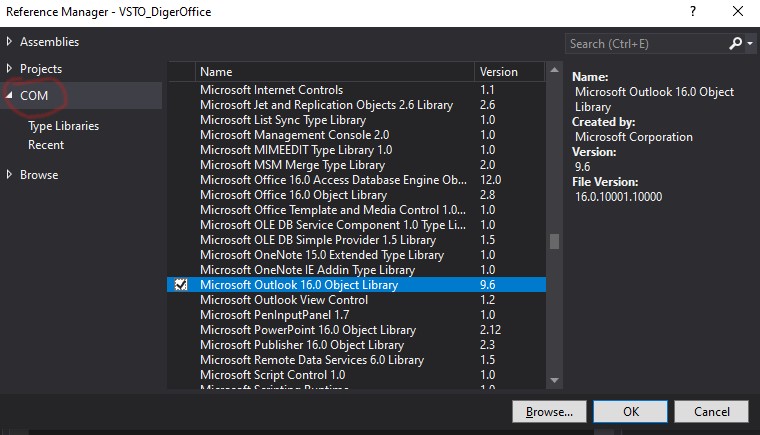Screen dimensions: 760x435
Task: Expand the Assemblies tree node
Action: tap(9, 42)
